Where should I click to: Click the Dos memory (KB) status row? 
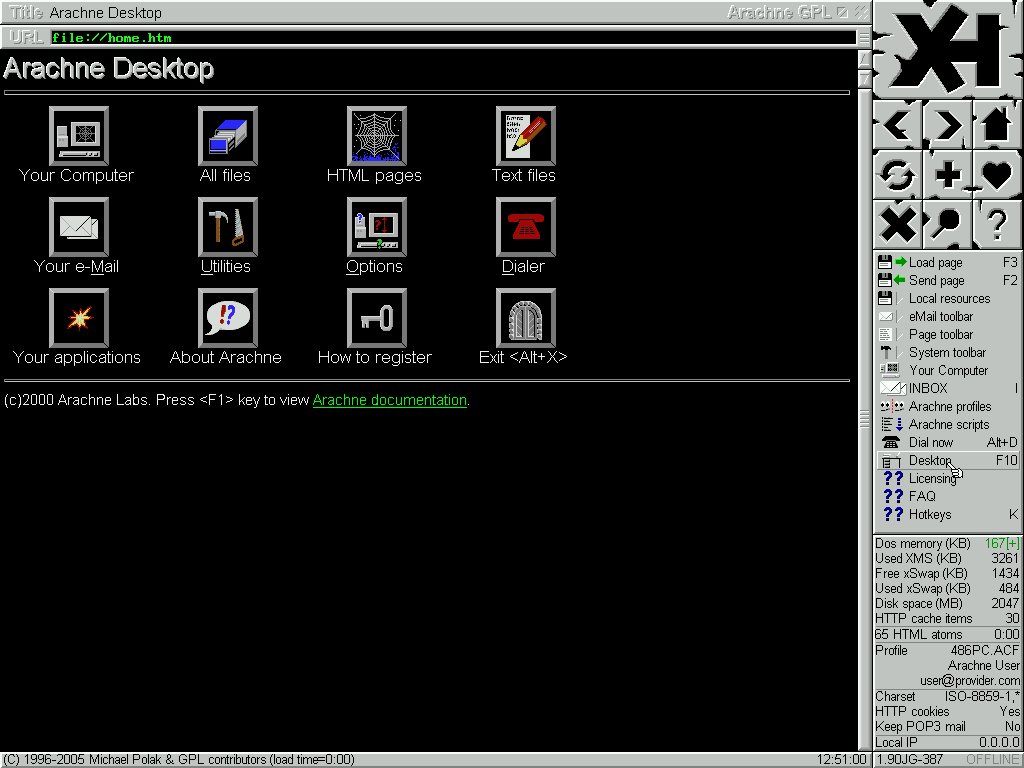click(947, 543)
